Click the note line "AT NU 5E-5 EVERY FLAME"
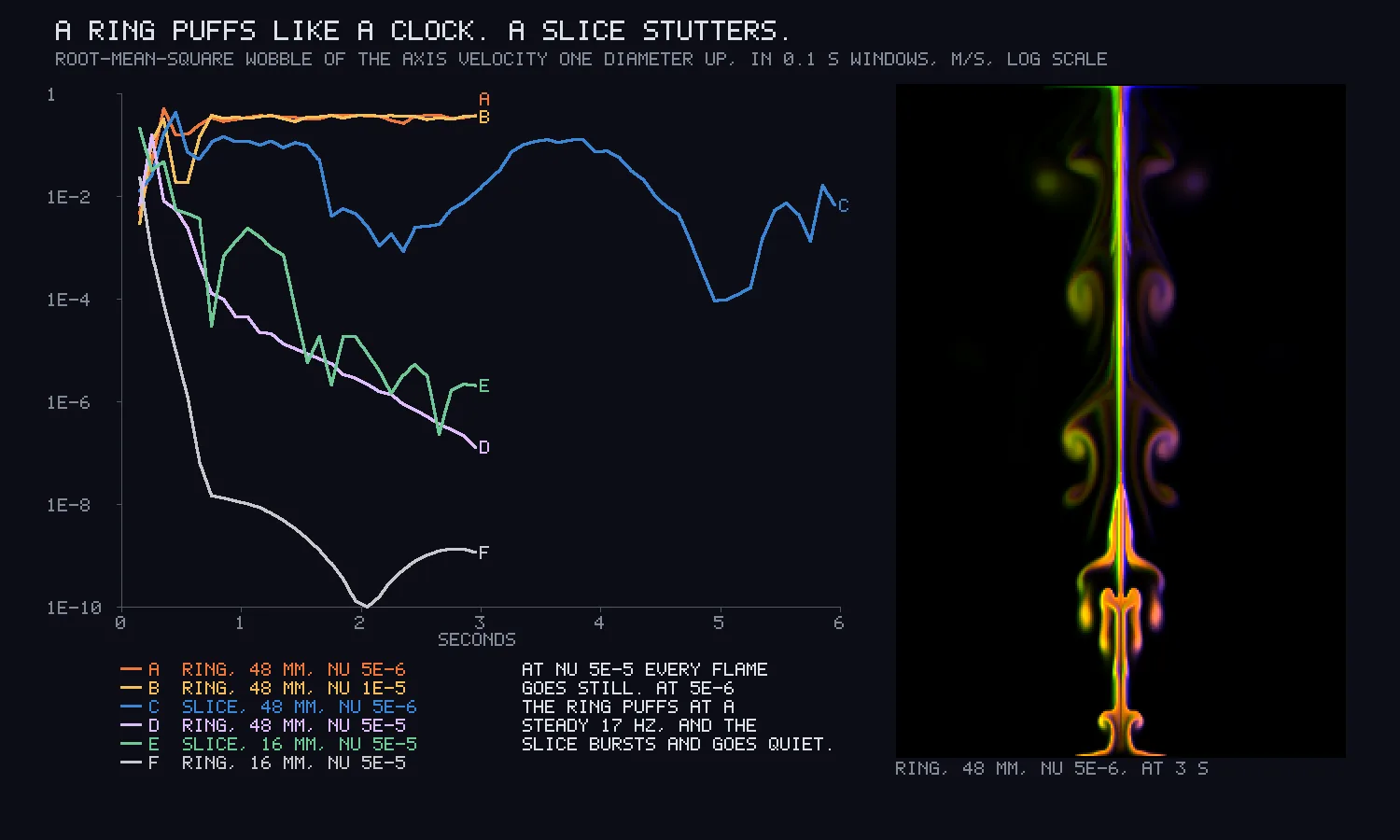The height and width of the screenshot is (840, 1400). [645, 669]
